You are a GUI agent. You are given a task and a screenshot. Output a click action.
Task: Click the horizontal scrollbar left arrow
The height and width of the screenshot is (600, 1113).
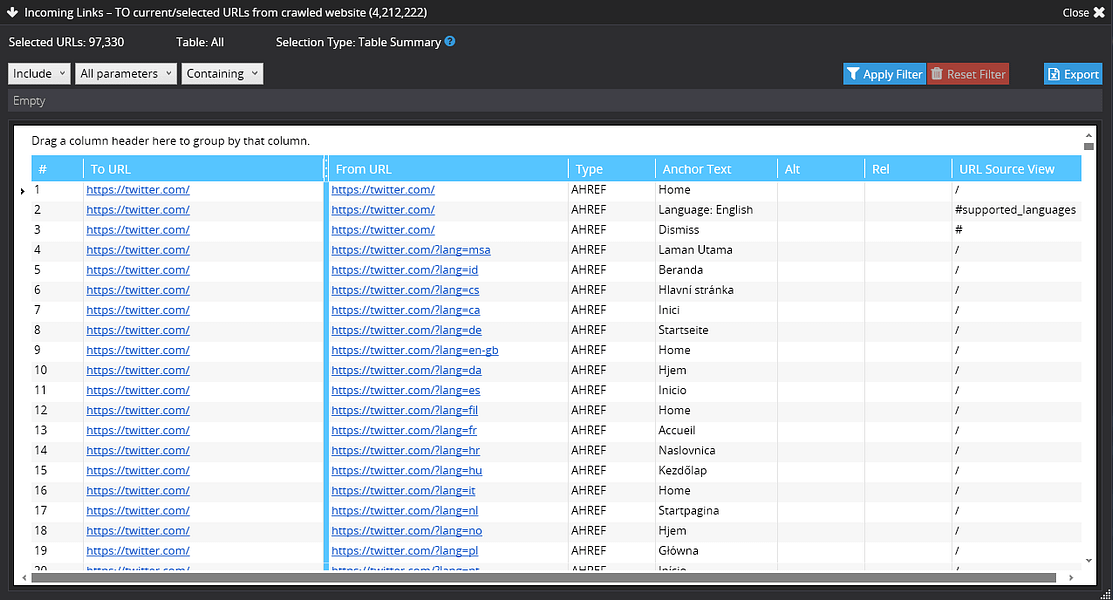(x=24, y=577)
